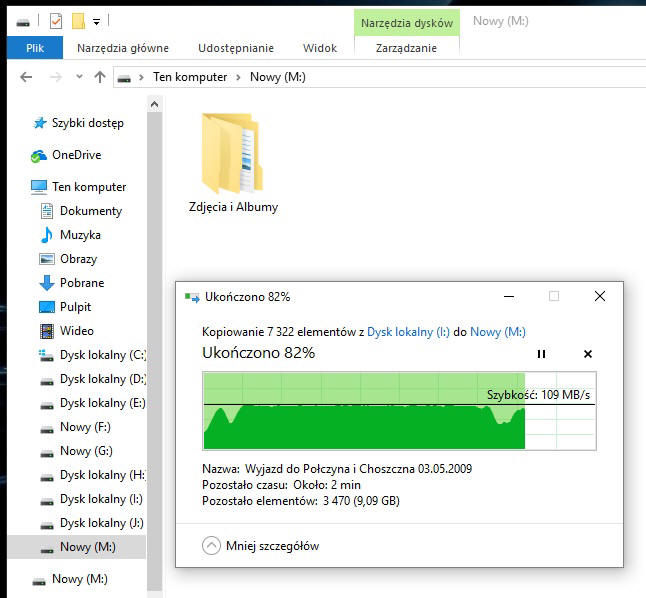The width and height of the screenshot is (646, 598).
Task: Select Dysk lokalny (I:) in the sidebar
Action: (101, 499)
